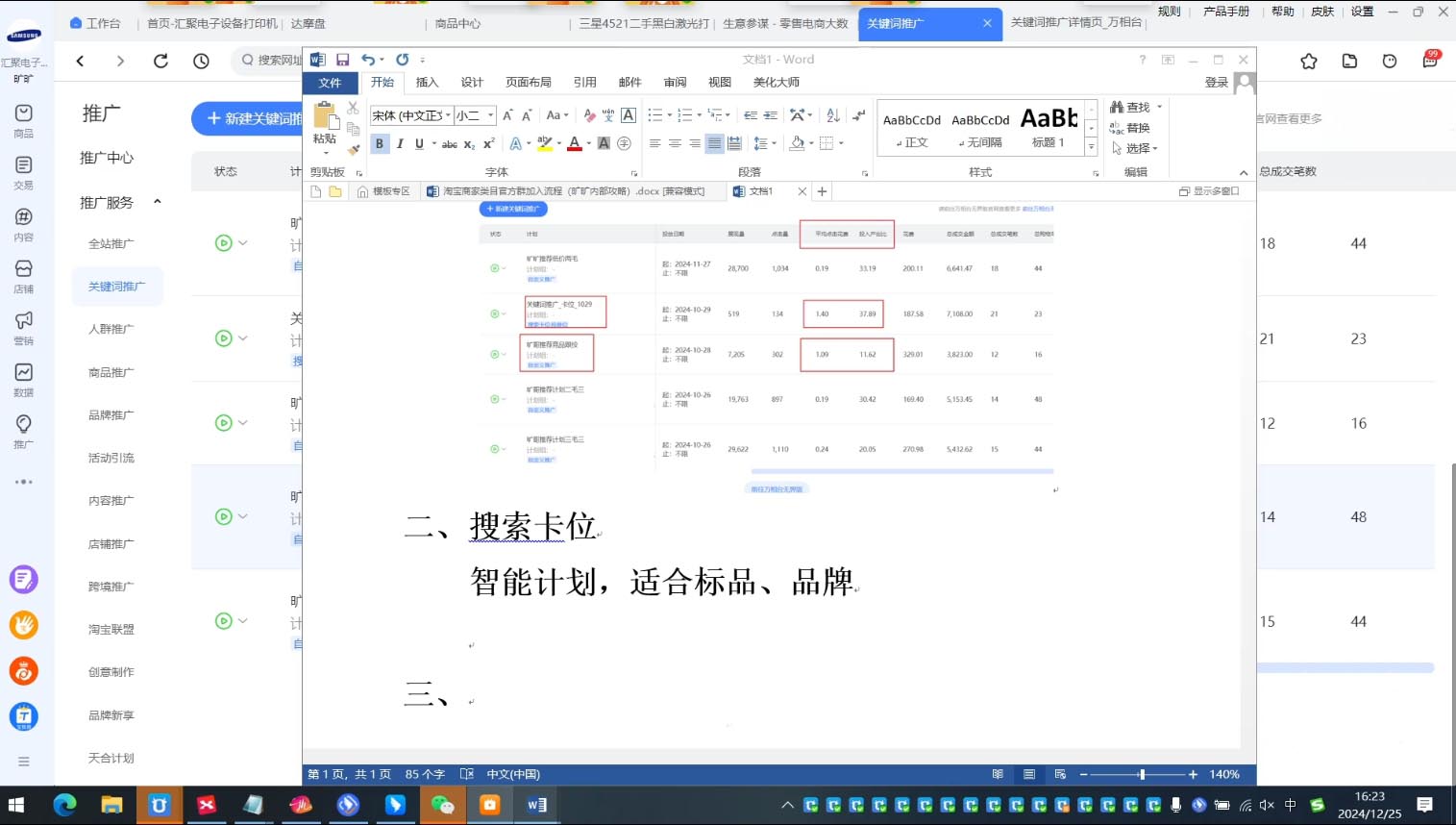The width and height of the screenshot is (1456, 825).
Task: Apply the Heading 1 style
Action: tap(1049, 126)
